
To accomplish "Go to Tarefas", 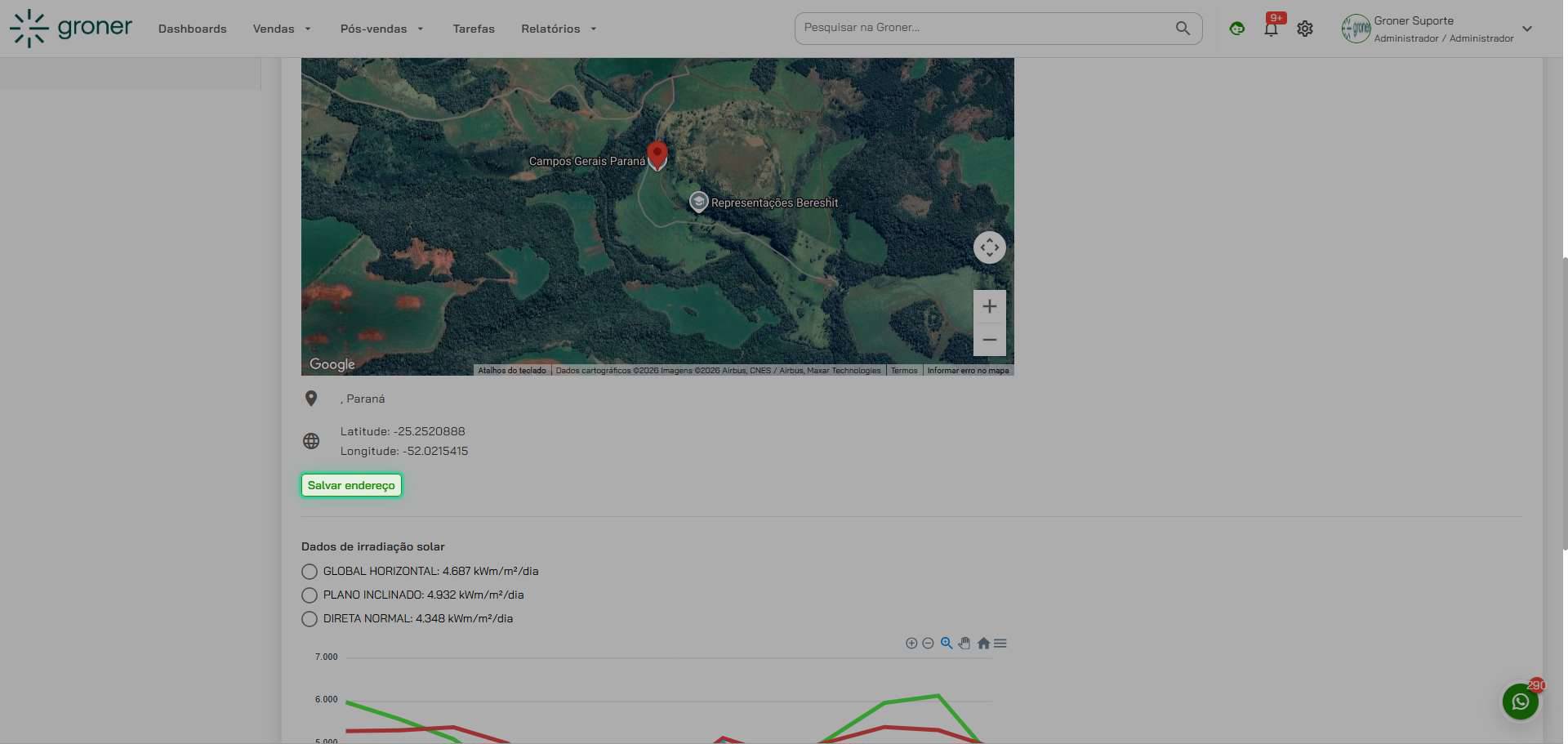I will [474, 29].
